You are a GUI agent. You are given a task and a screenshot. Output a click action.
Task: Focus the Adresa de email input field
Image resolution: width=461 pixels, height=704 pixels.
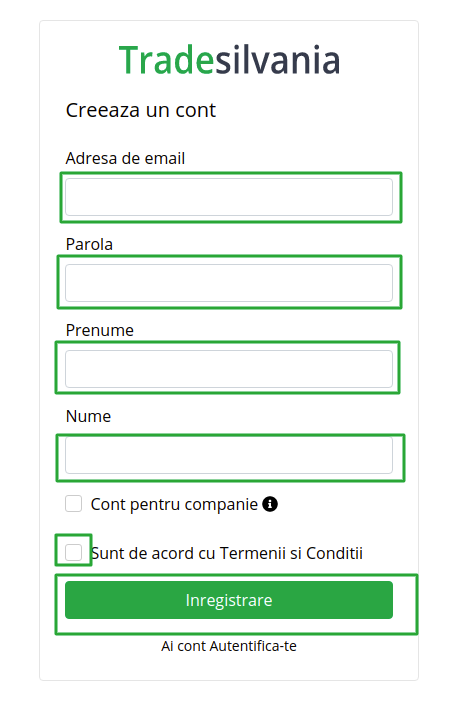[x=229, y=197]
